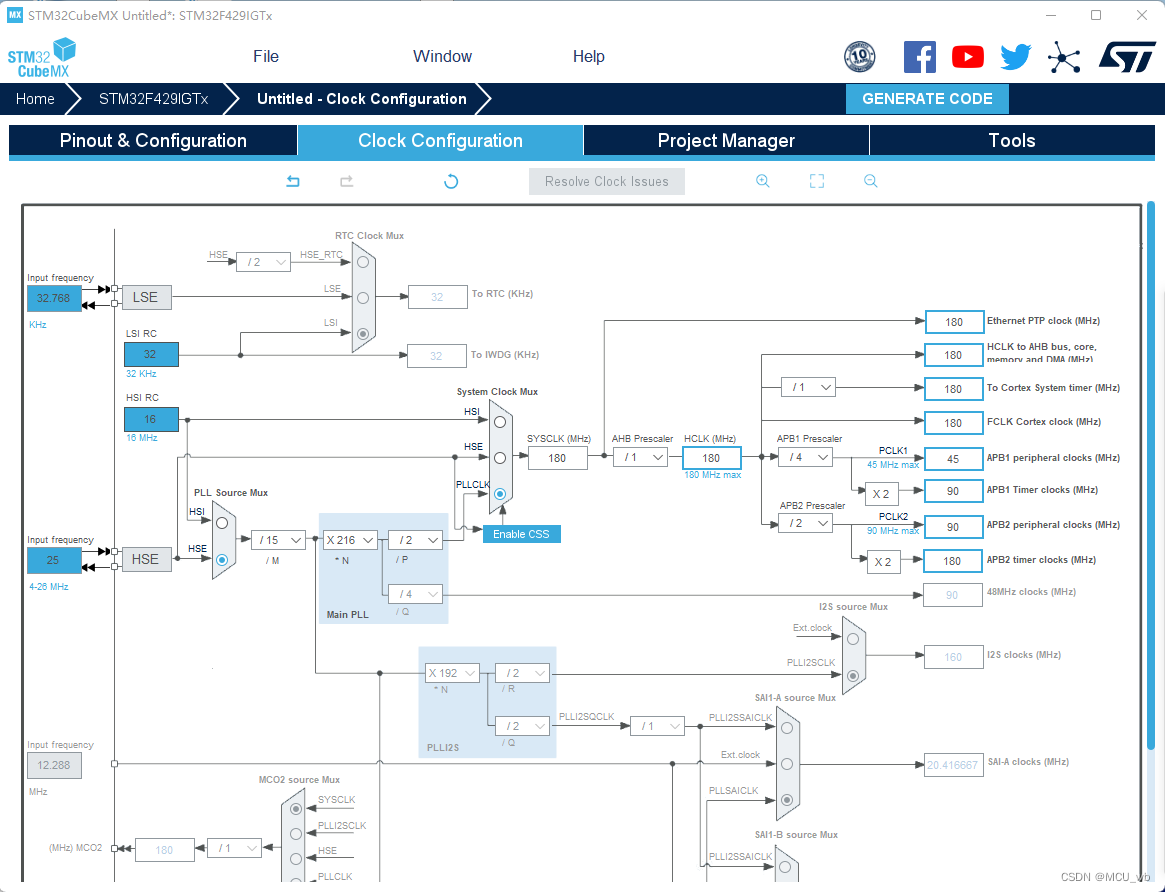Select SYSCLK in MCO2 source Mux
The width and height of the screenshot is (1165, 892).
[x=296, y=809]
